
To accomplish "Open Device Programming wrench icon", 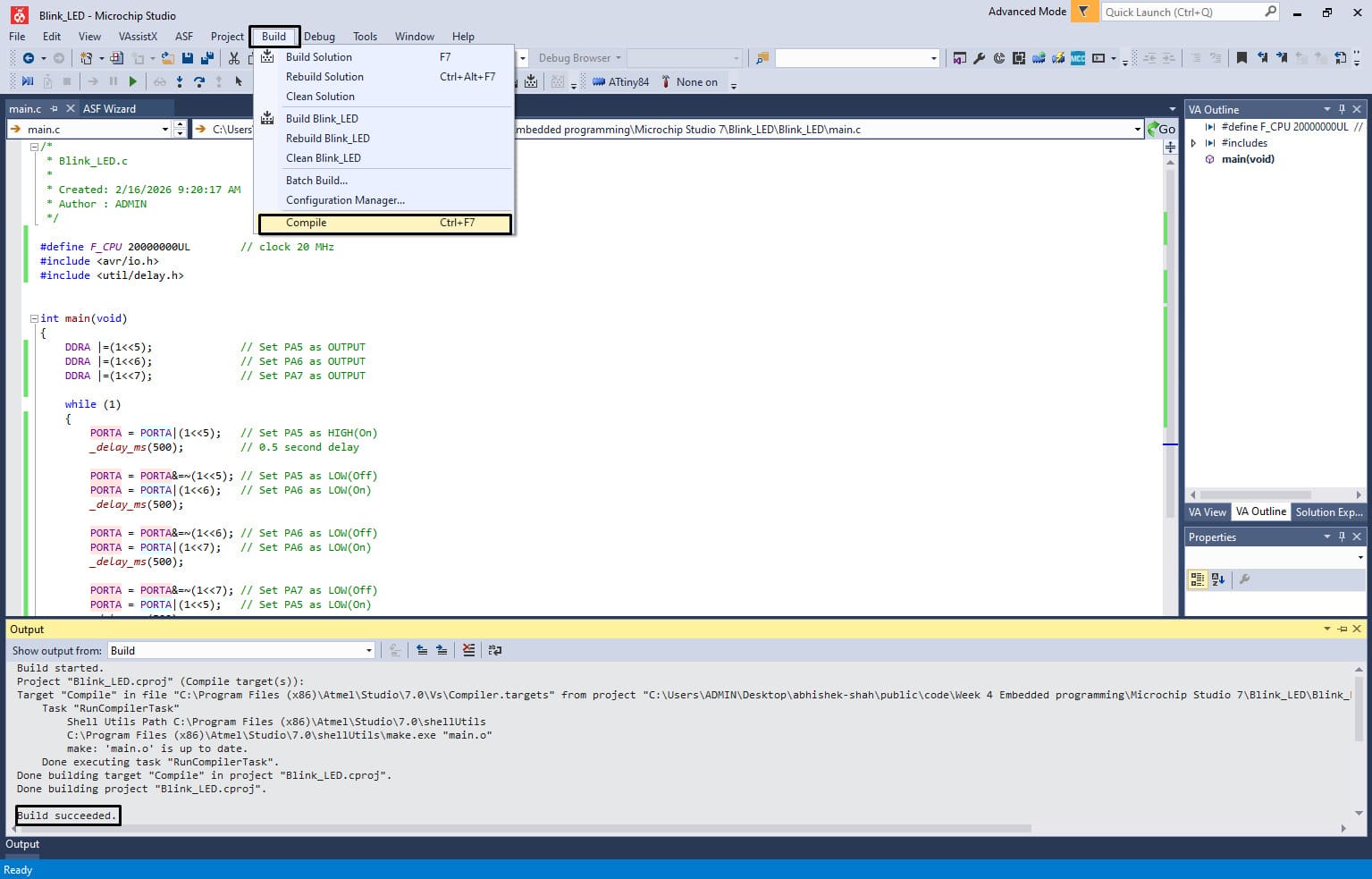I will [979, 58].
